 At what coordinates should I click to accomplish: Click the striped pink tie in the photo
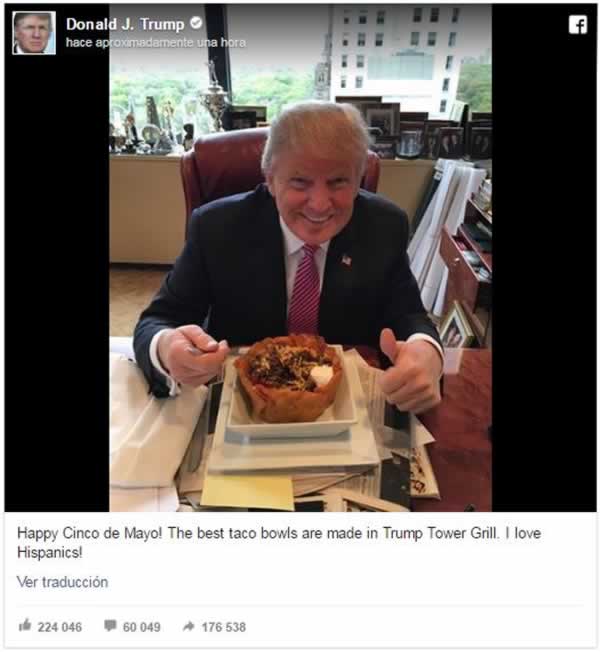click(304, 289)
